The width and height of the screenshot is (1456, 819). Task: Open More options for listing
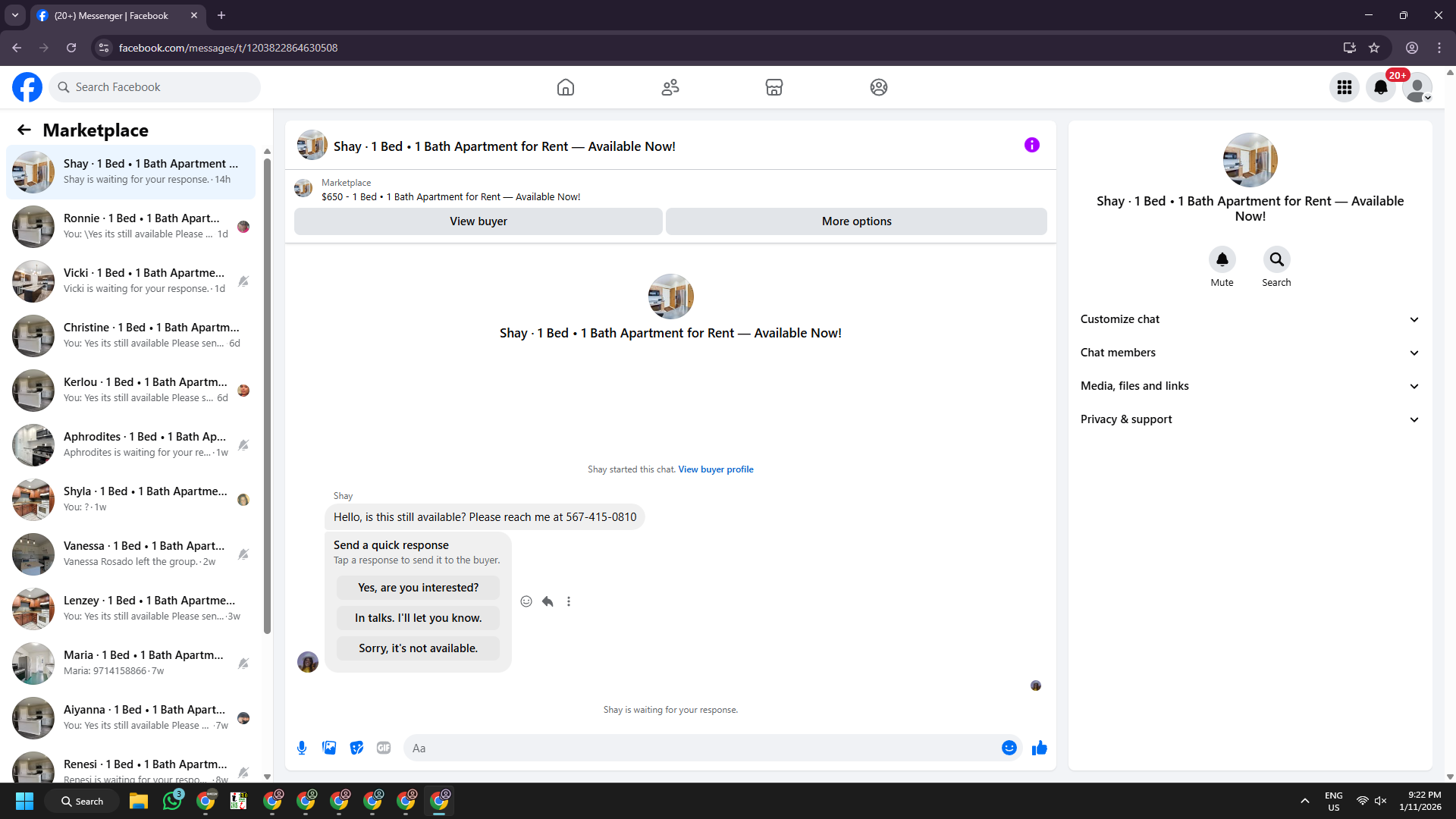pyautogui.click(x=857, y=221)
